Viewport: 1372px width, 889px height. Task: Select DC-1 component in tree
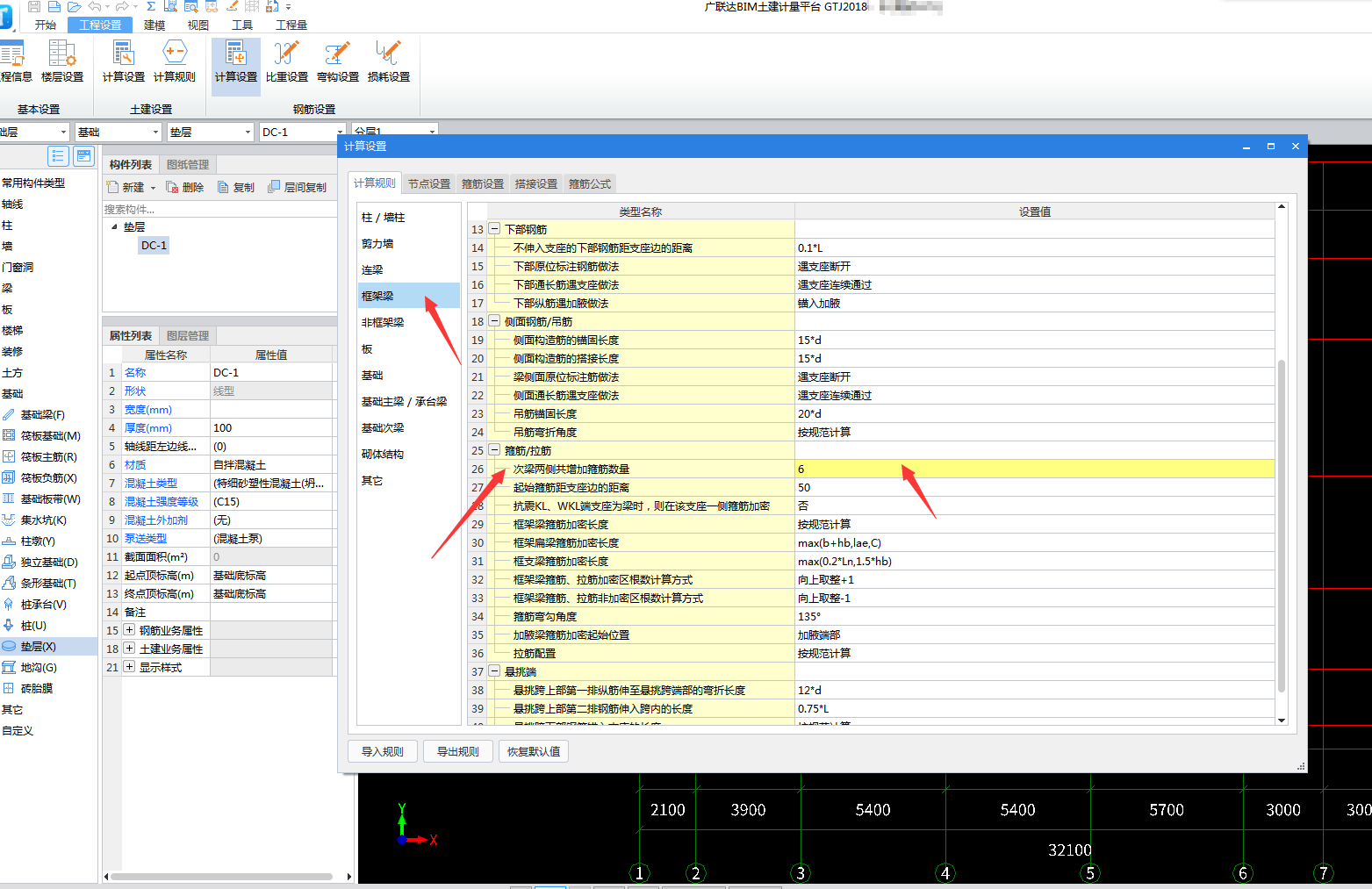point(154,245)
